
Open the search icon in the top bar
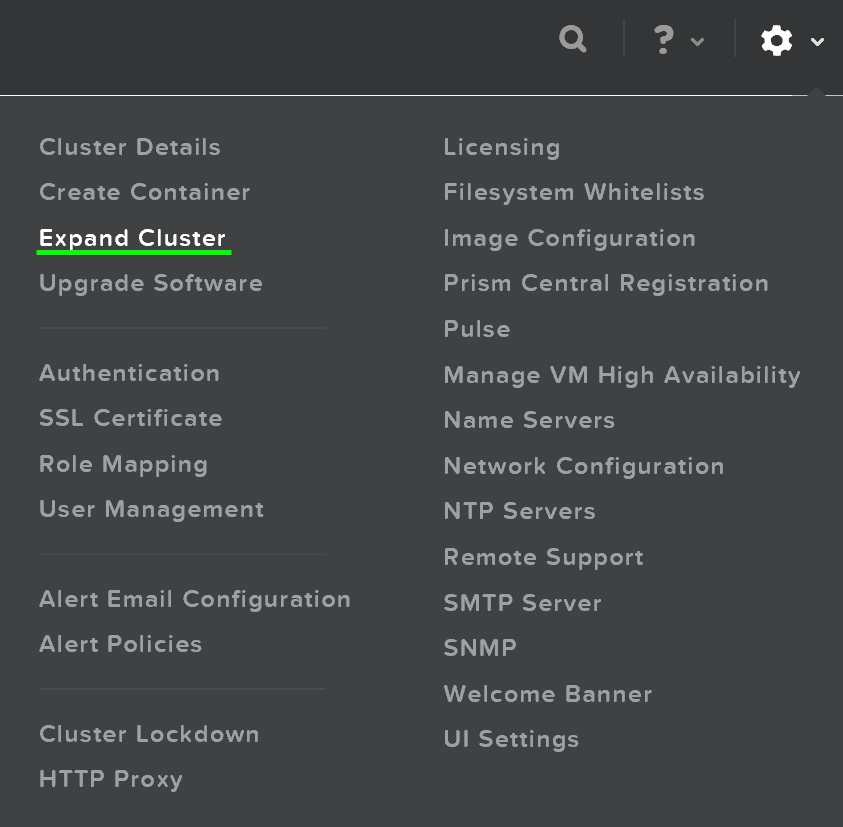coord(572,40)
